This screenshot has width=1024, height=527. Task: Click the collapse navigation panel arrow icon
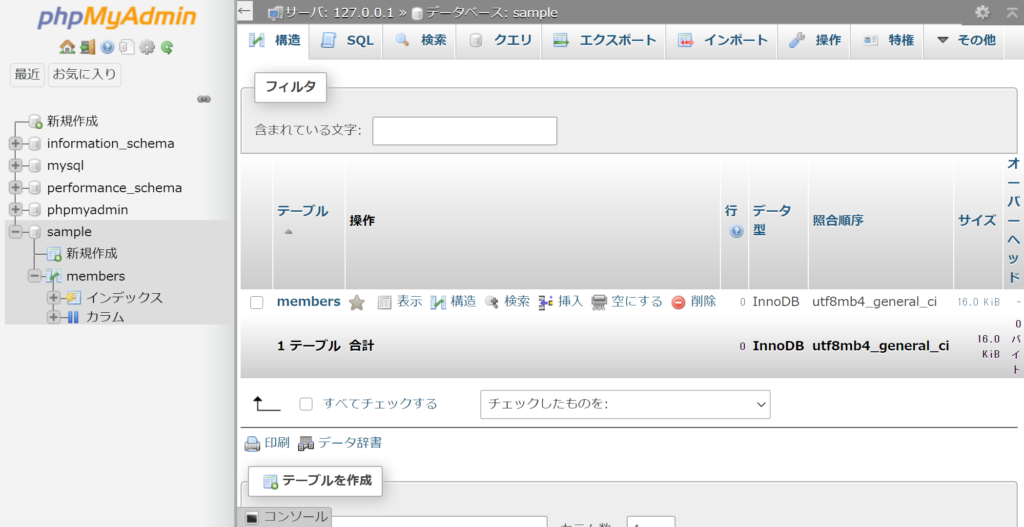[245, 11]
